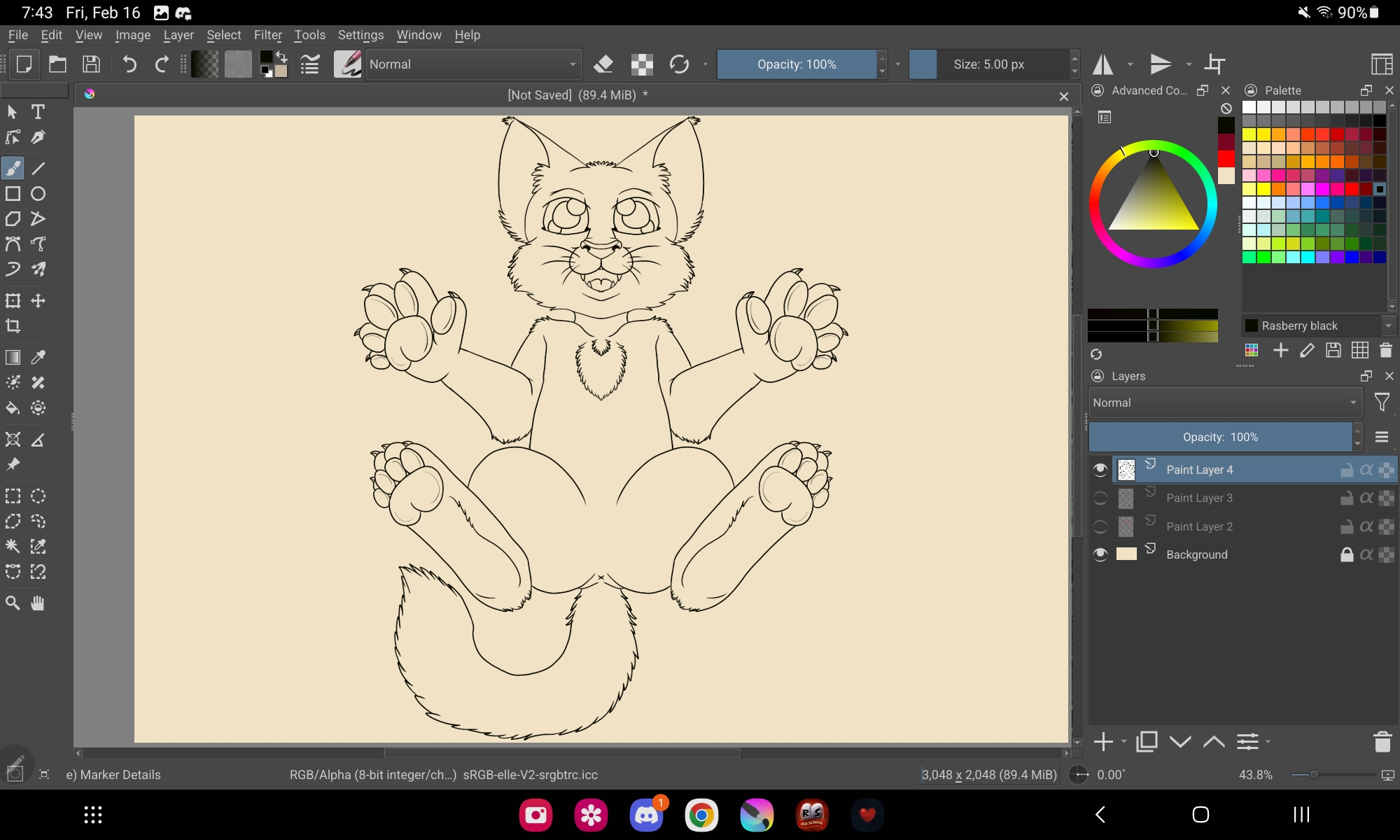Viewport: 1400px width, 840px height.
Task: Activate the Color Sampler eyedropper tool
Action: 38,357
